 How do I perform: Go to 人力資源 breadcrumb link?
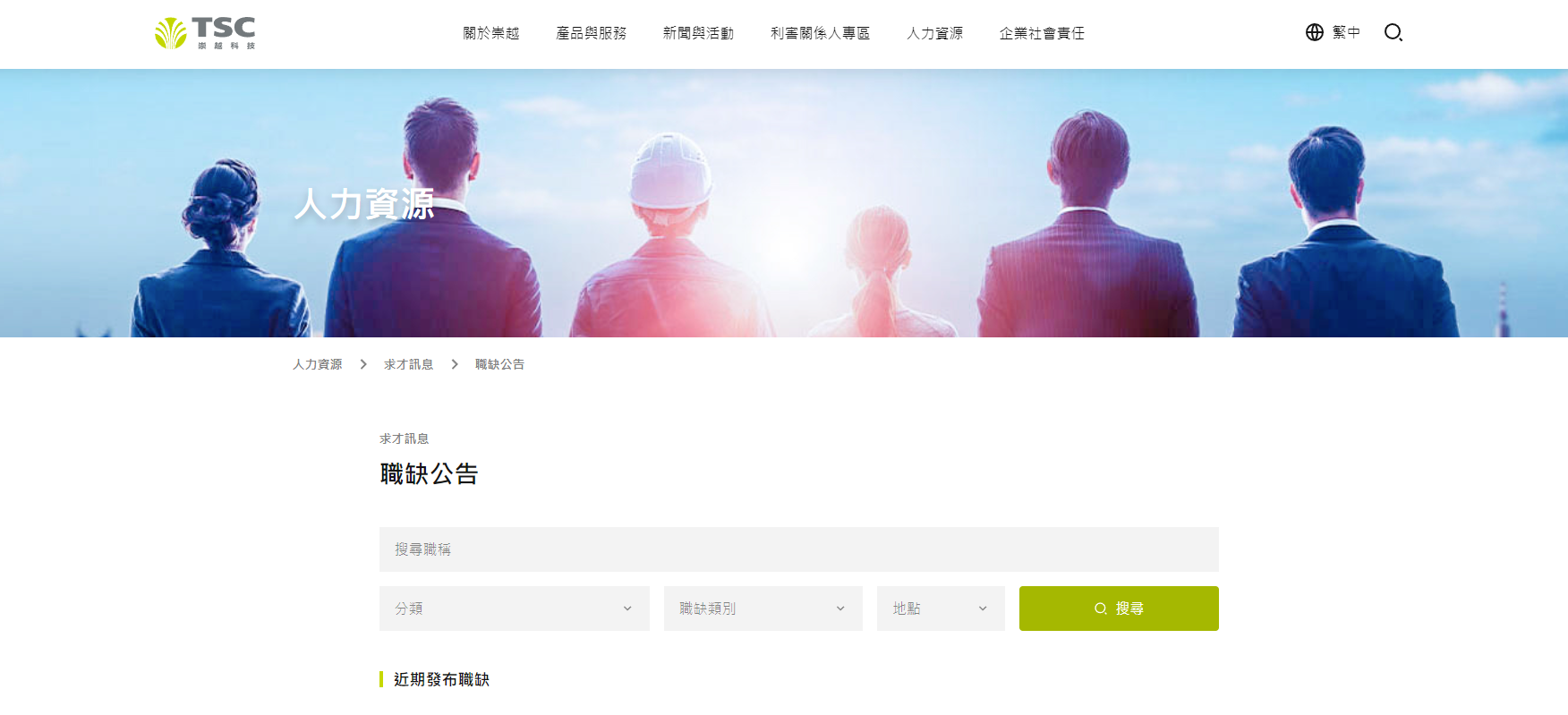318,364
